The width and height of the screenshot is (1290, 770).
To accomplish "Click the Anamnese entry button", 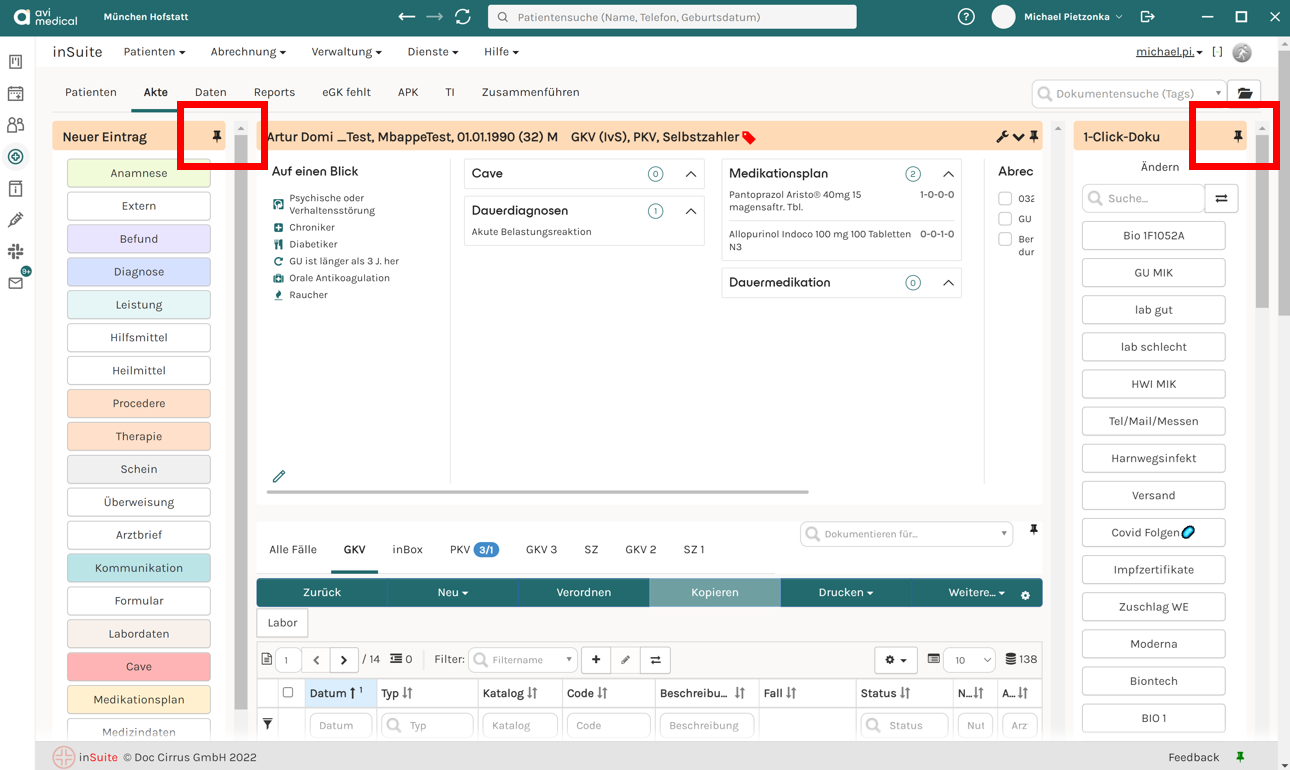I will [x=139, y=173].
